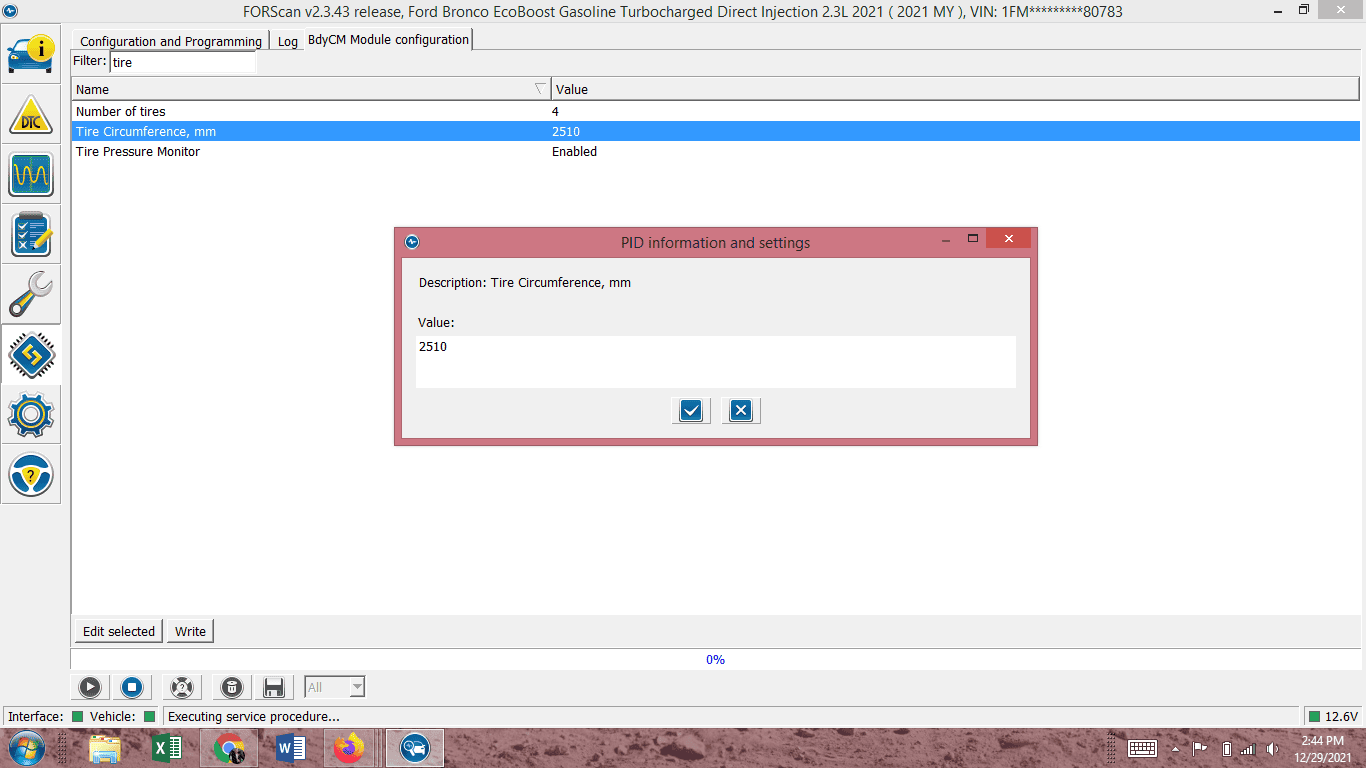
Task: Click the Write button
Action: [x=190, y=631]
